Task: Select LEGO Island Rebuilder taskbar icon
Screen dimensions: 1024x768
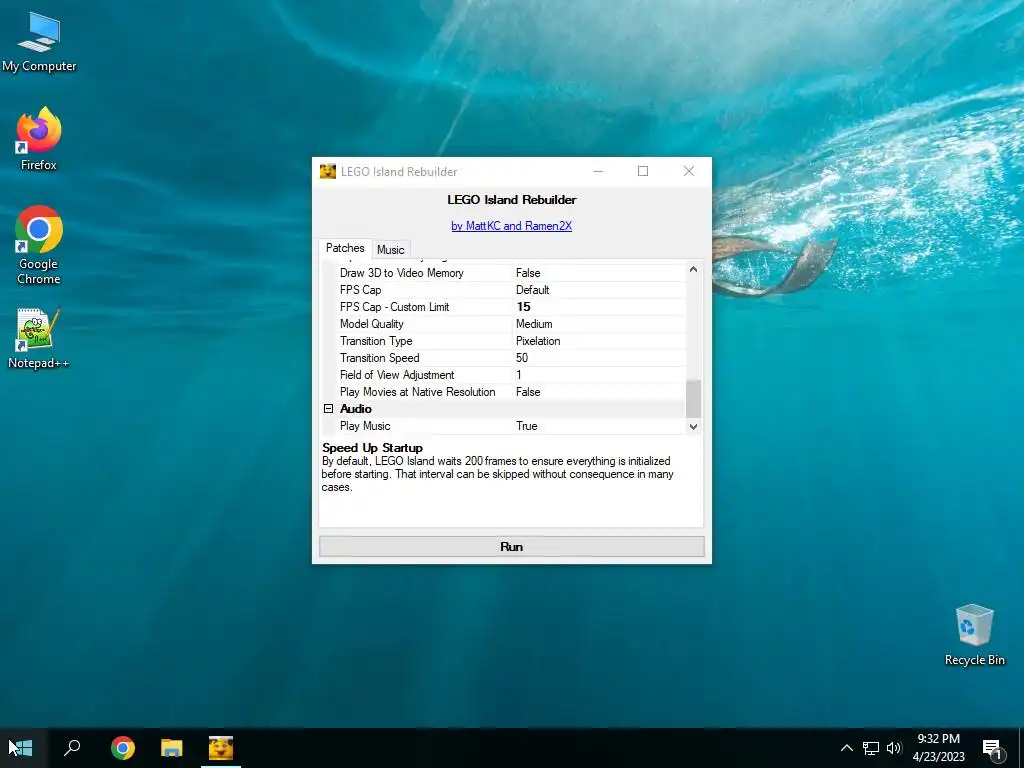Action: coord(221,748)
